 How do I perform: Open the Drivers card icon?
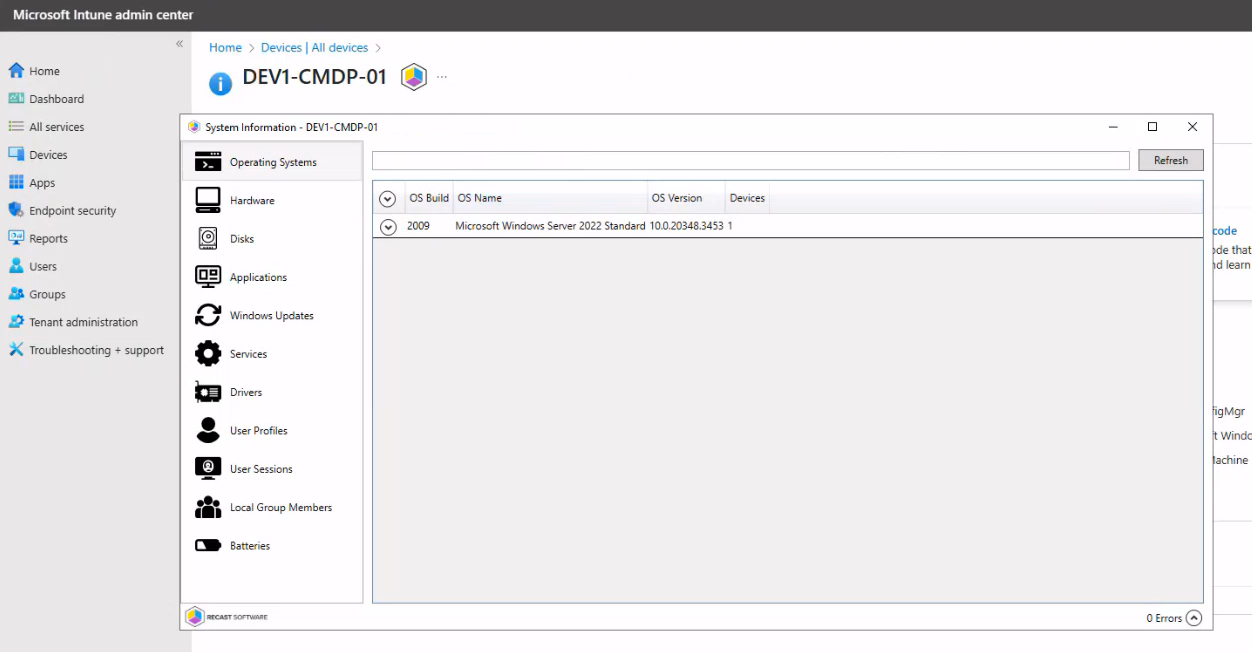click(208, 392)
